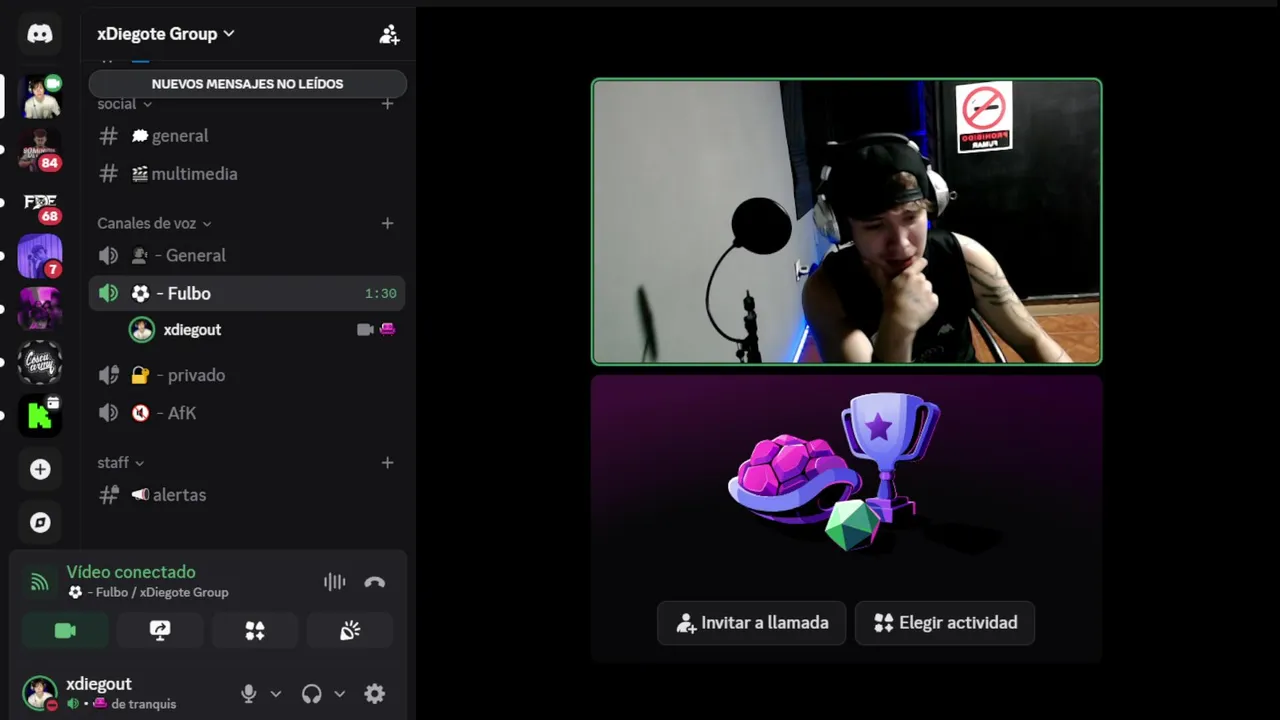The width and height of the screenshot is (1280, 720).
Task: Open microphone input options chevron
Action: [x=276, y=694]
